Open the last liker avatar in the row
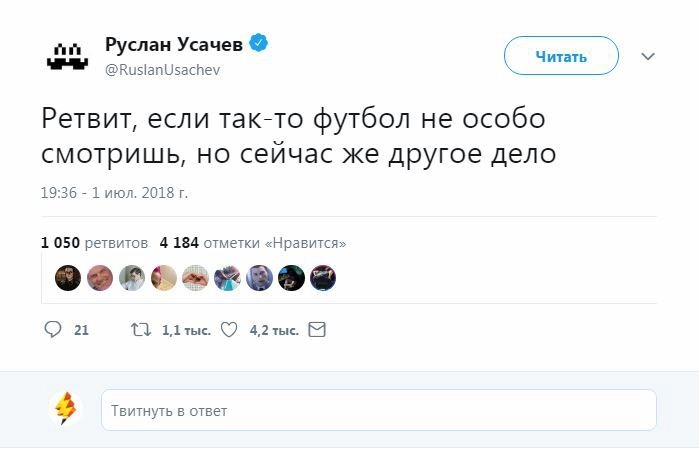 pyautogui.click(x=323, y=278)
